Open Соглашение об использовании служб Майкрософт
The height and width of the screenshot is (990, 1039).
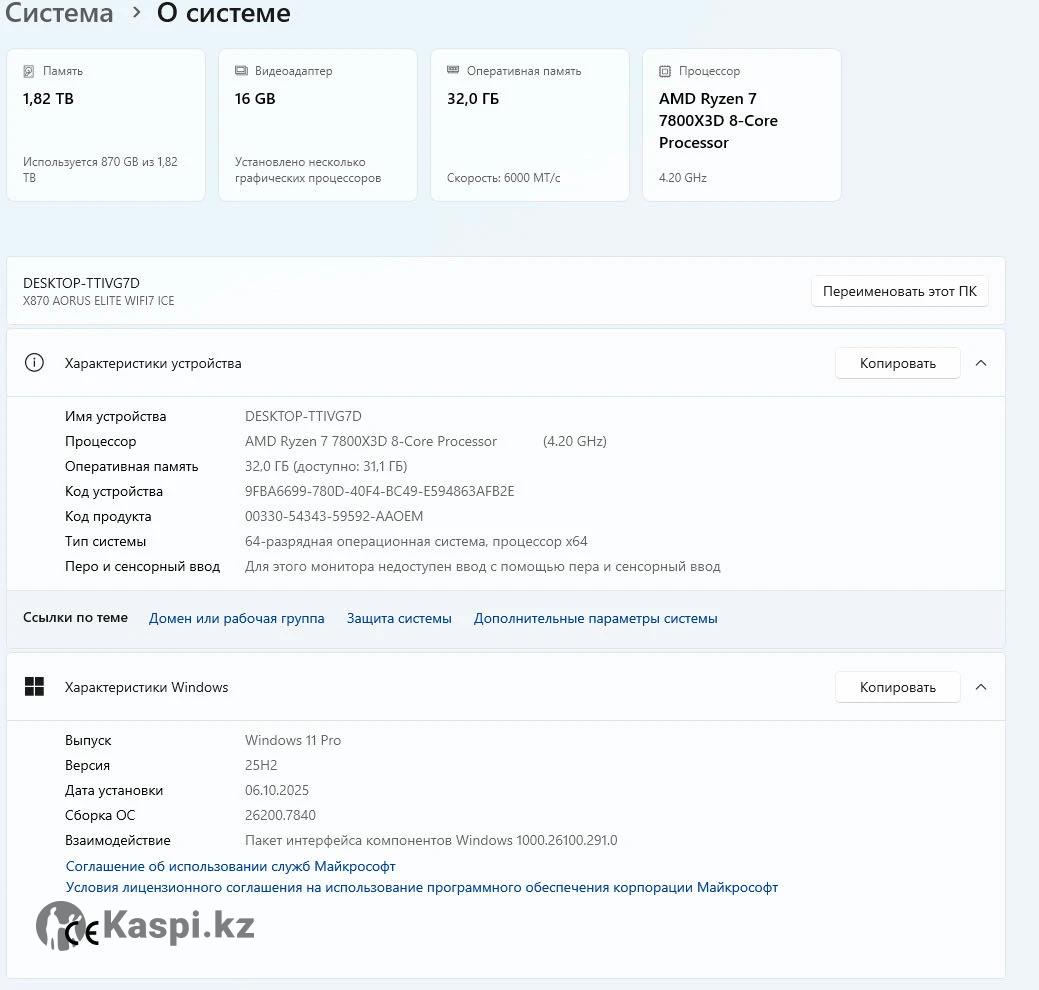(230, 866)
